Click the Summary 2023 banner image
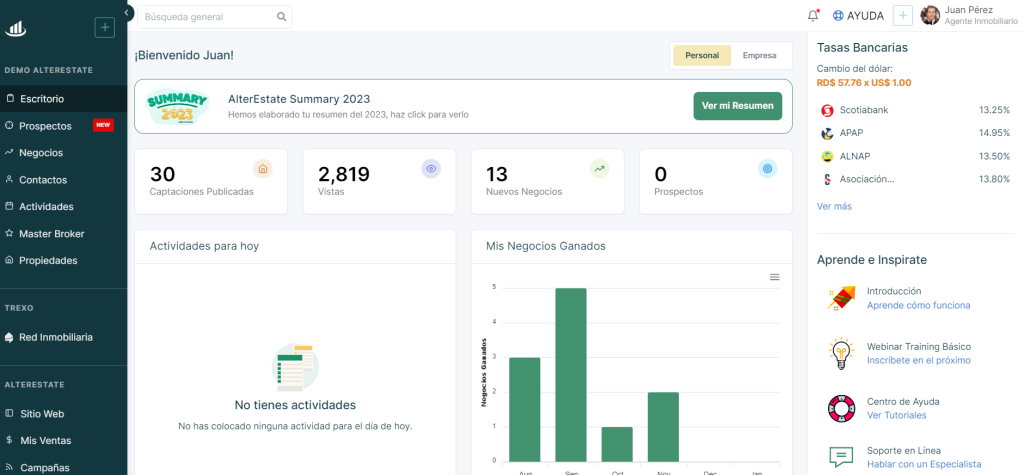Viewport: 1024px width, 475px height. point(176,106)
